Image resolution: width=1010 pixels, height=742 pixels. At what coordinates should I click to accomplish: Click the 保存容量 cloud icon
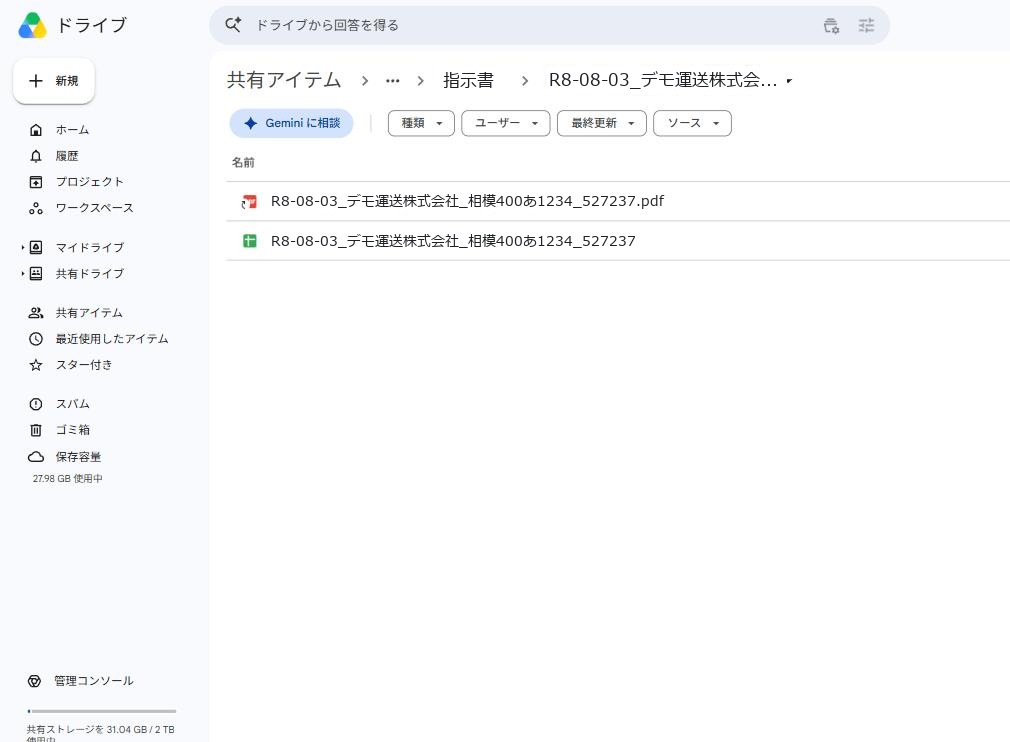(x=36, y=457)
